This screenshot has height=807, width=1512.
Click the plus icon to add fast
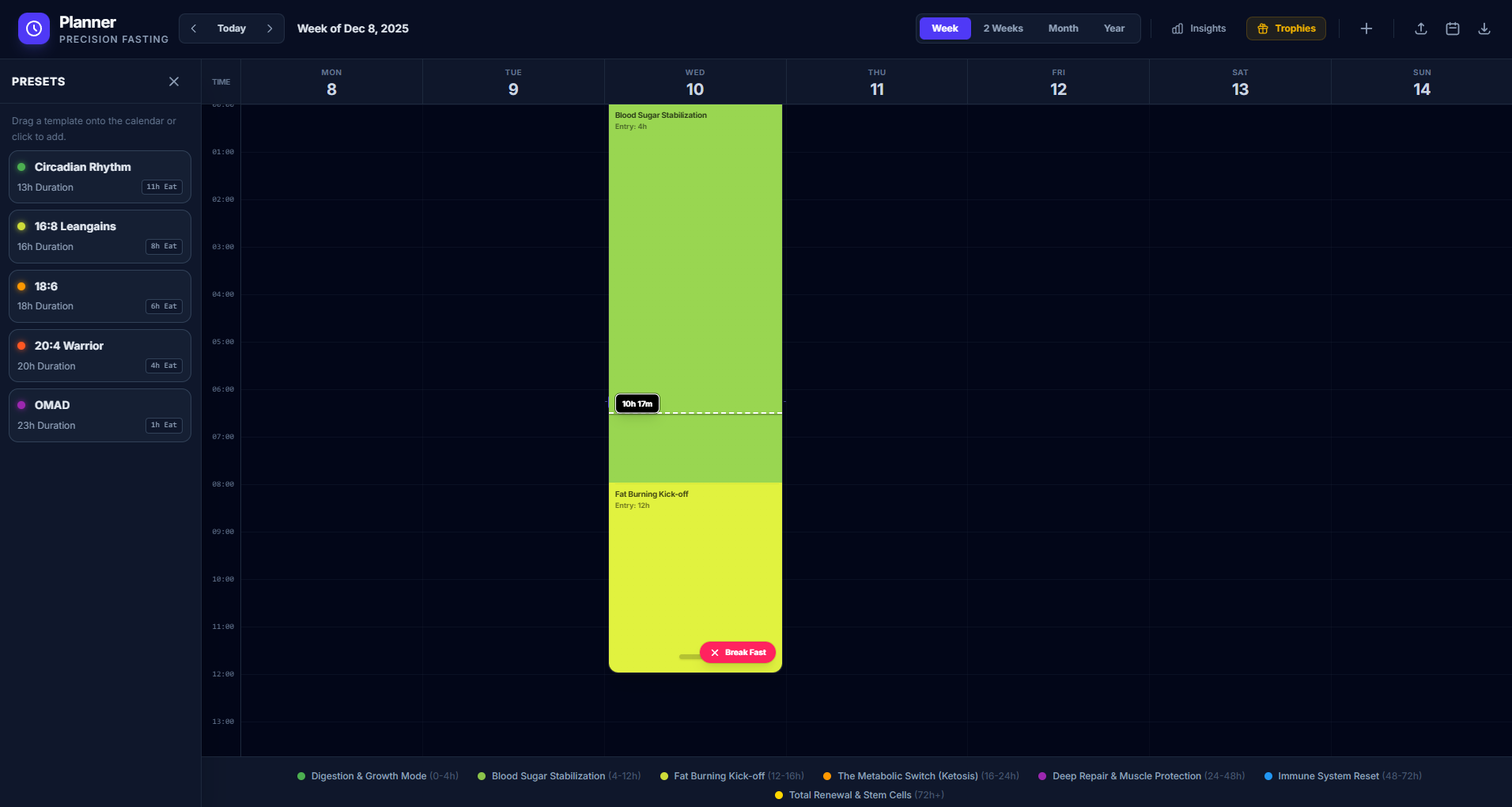click(1366, 28)
